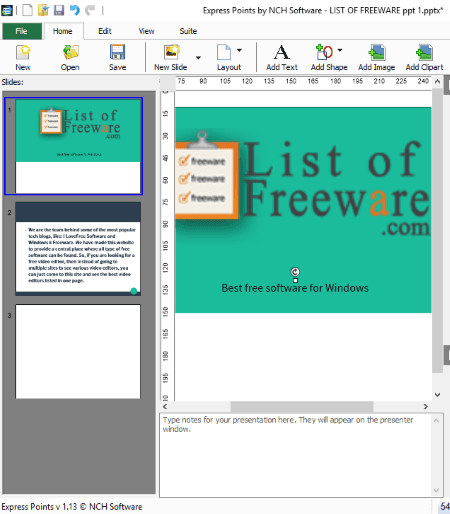Viewport: 450px width, 514px height.
Task: Expand the Layout dropdown arrow
Action: pos(239,50)
